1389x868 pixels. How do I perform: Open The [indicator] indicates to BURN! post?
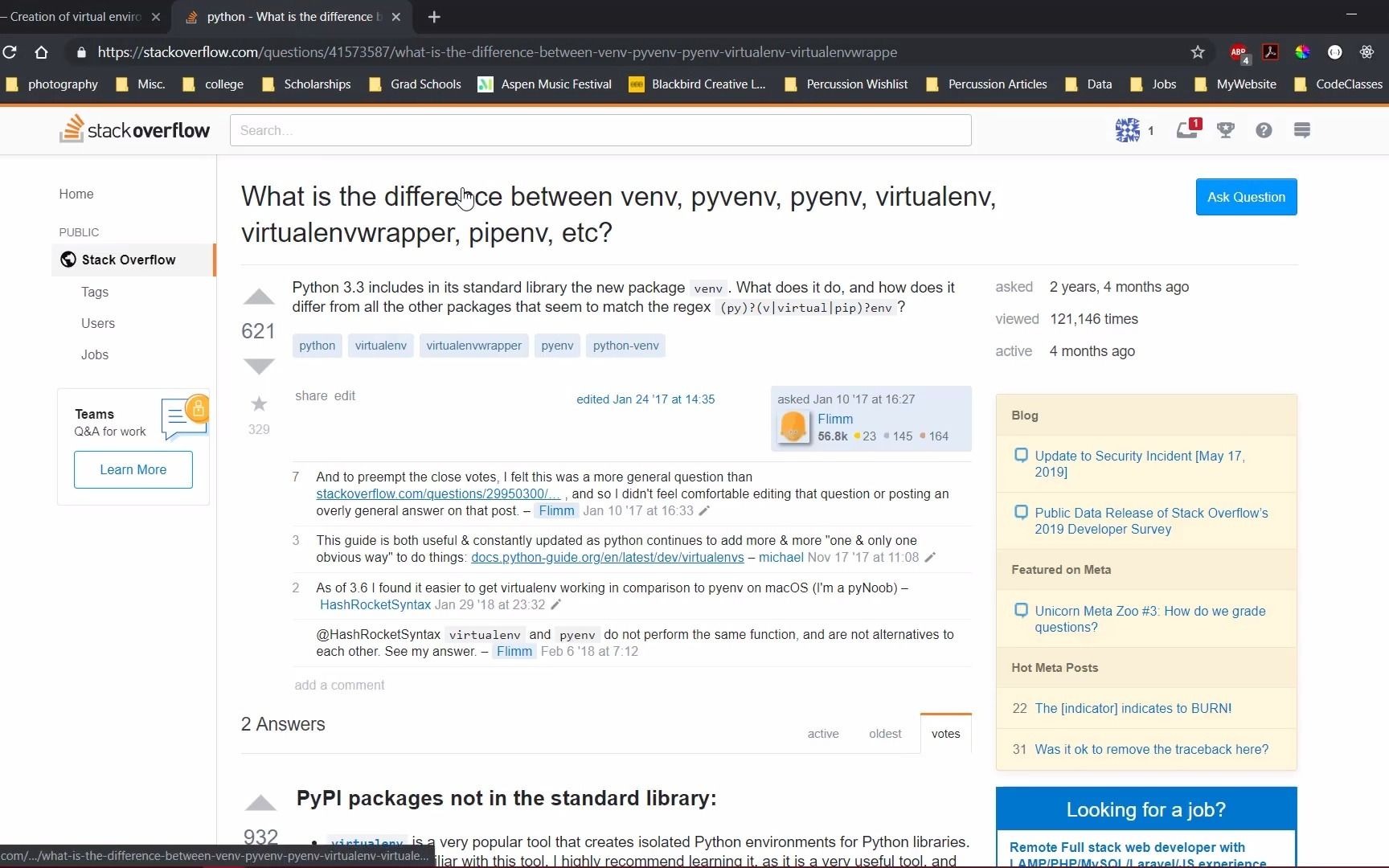(1133, 708)
